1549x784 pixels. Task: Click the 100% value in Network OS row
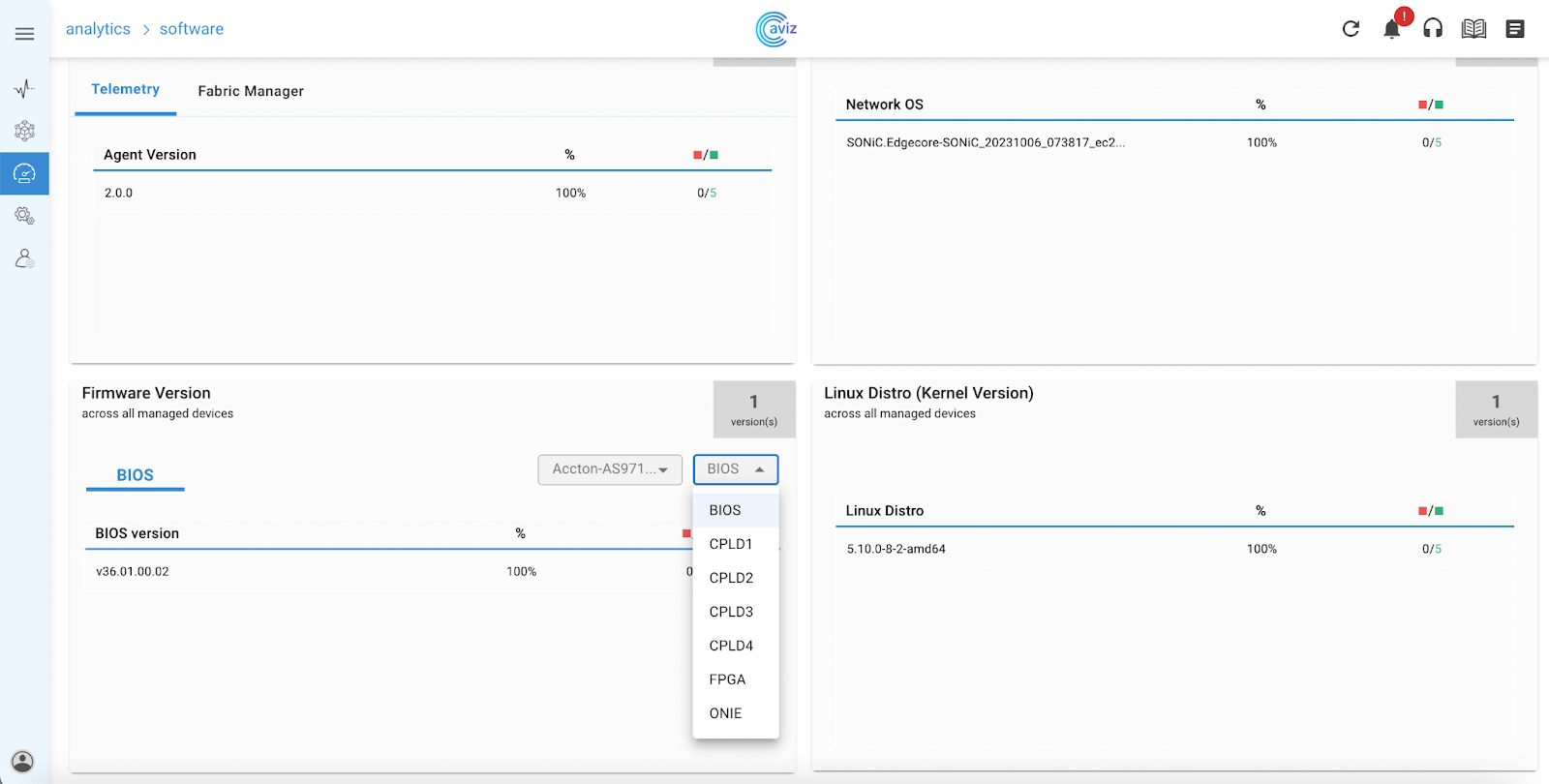click(1262, 142)
